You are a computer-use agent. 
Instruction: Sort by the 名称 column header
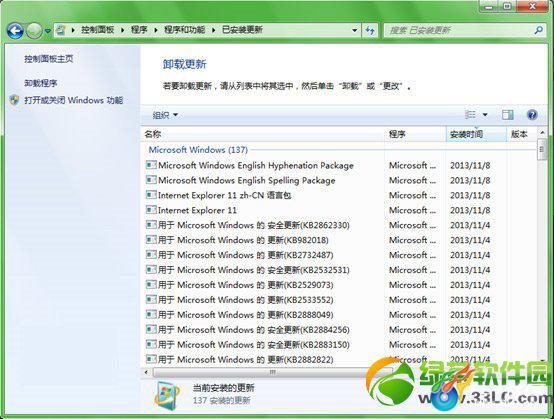[x=262, y=134]
